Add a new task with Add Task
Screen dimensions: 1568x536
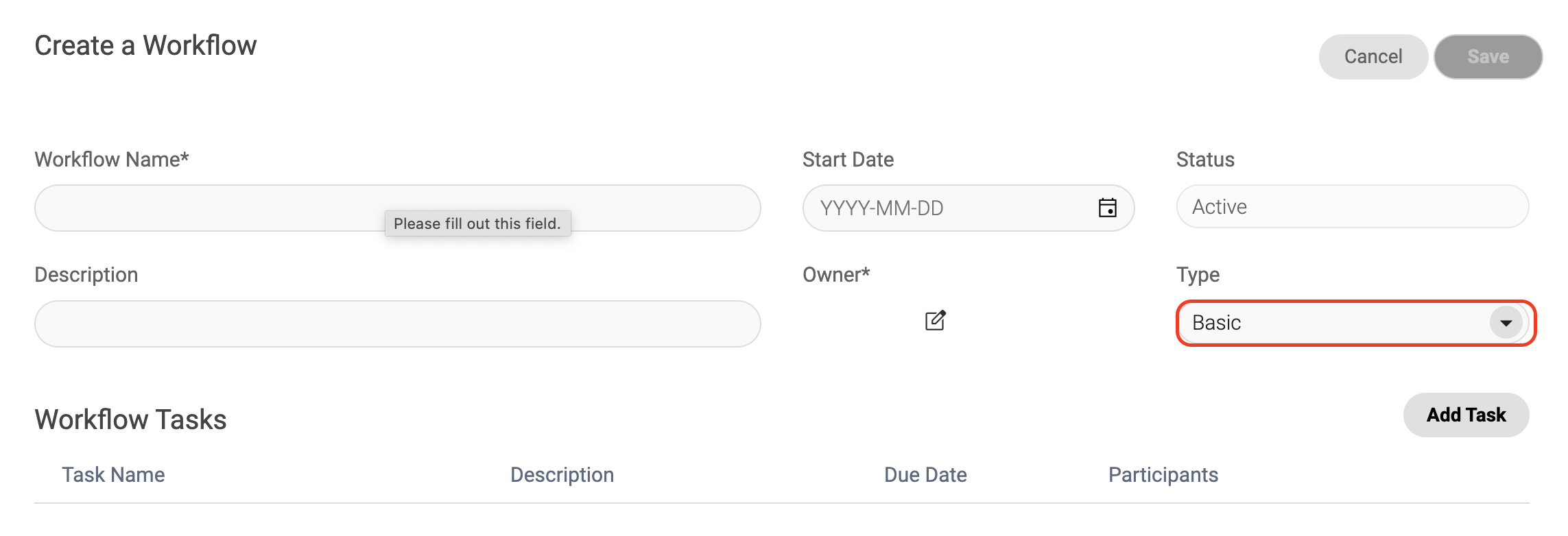[1466, 415]
